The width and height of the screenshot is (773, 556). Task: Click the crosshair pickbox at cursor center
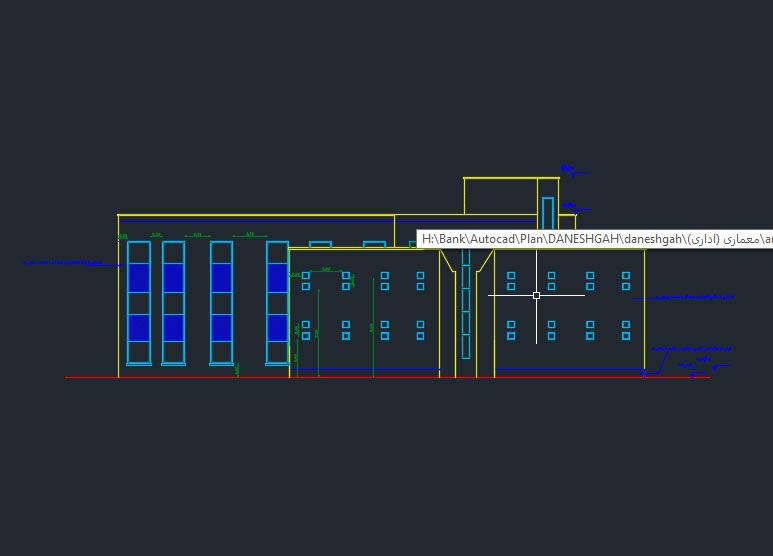[x=537, y=295]
